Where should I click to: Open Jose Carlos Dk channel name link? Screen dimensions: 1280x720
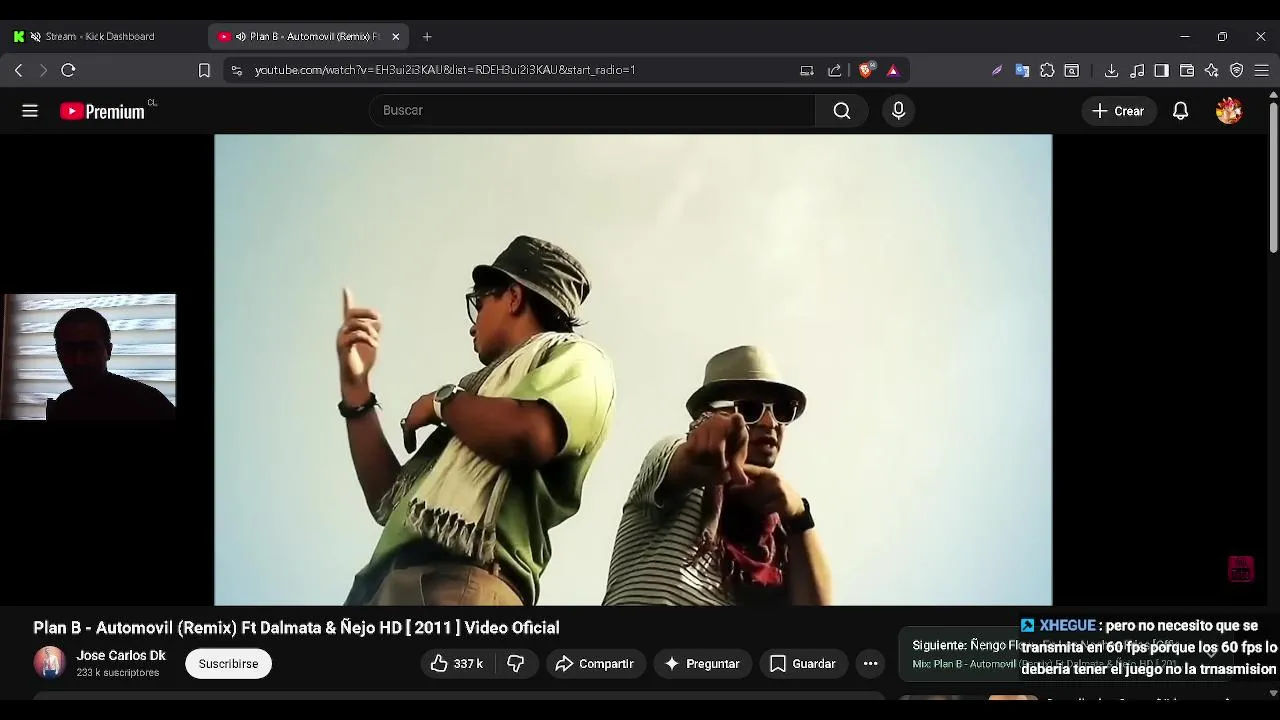[121, 656]
